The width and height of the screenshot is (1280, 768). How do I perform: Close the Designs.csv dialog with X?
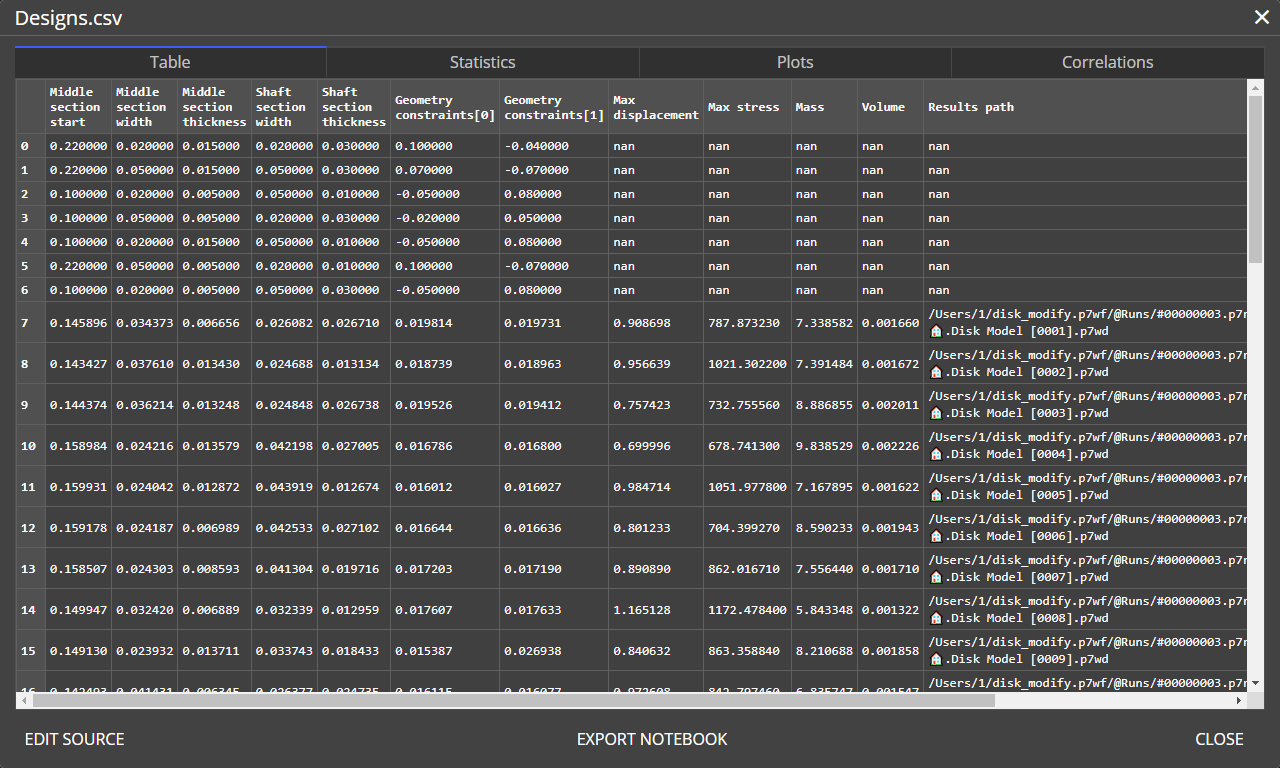(1262, 17)
